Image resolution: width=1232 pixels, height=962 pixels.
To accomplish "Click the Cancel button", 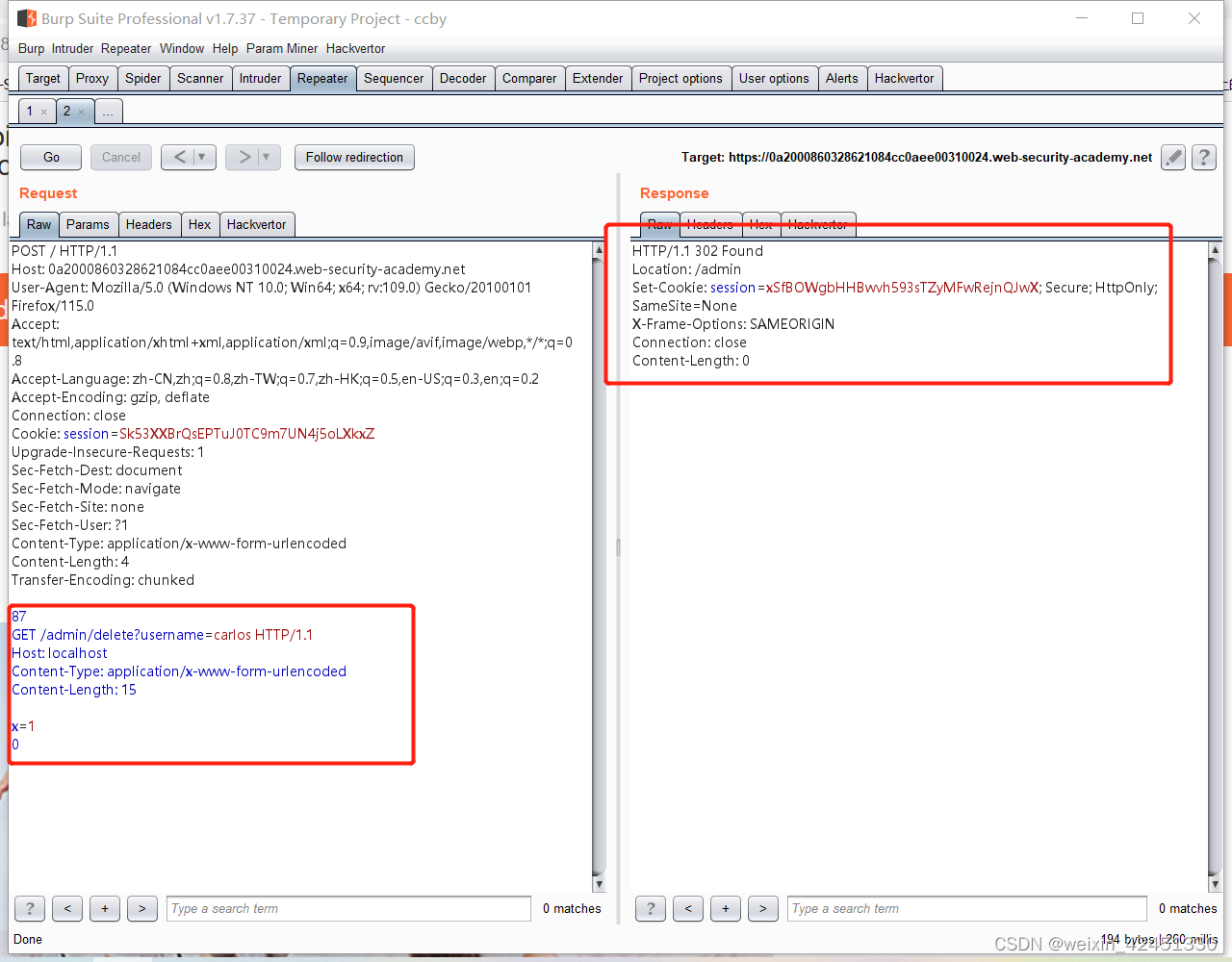I will pyautogui.click(x=121, y=157).
